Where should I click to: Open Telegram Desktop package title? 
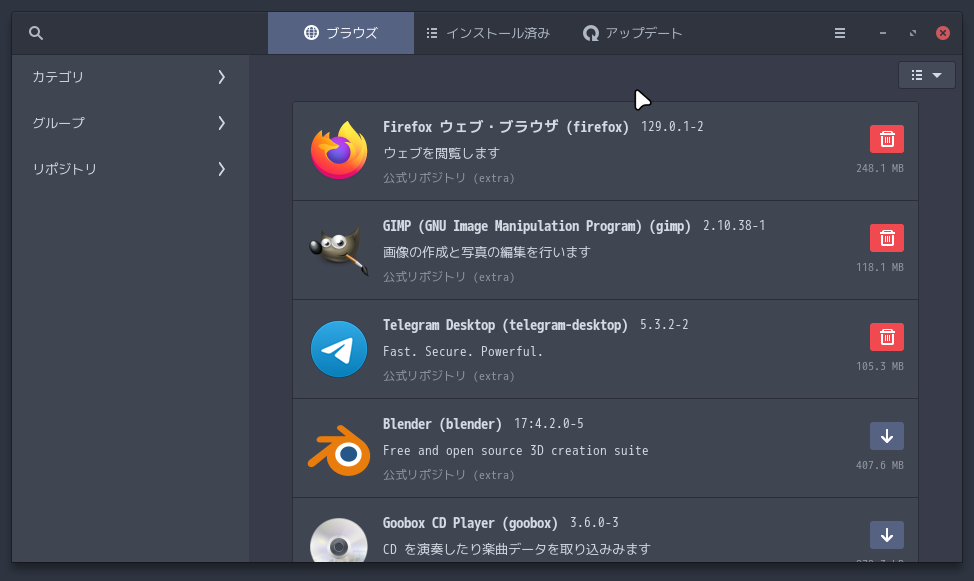point(505,325)
